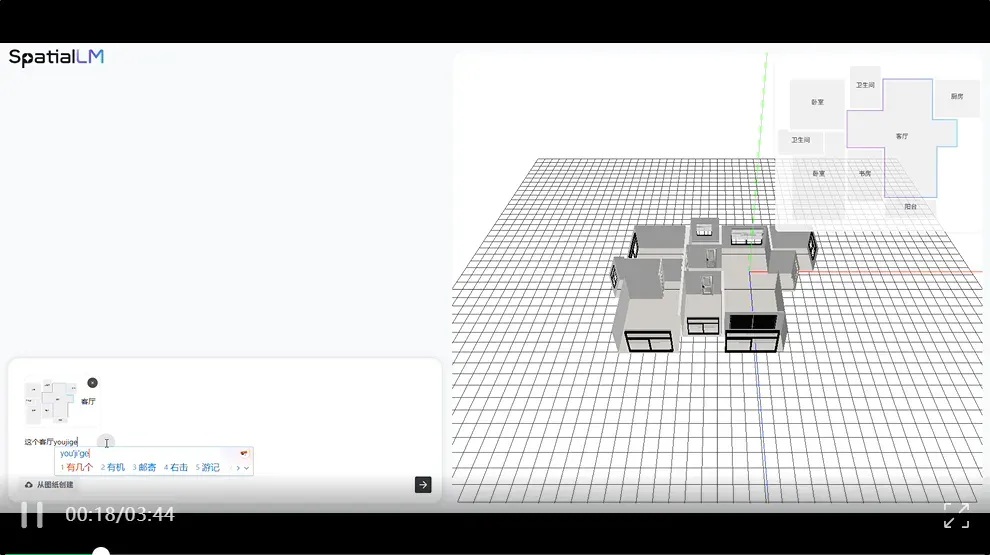The width and height of the screenshot is (990, 555).
Task: Enter fullscreen video mode
Action: pos(957,515)
